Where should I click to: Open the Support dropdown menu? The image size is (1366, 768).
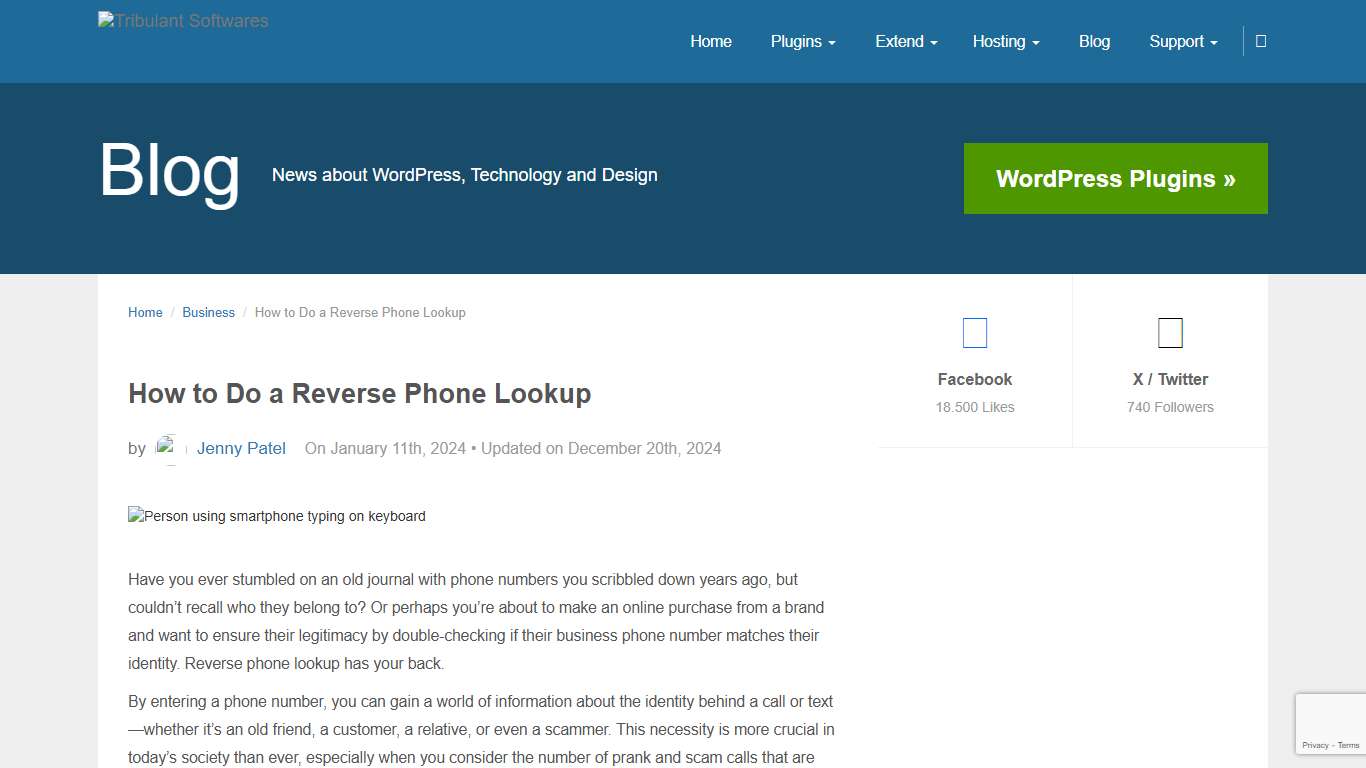point(1182,41)
